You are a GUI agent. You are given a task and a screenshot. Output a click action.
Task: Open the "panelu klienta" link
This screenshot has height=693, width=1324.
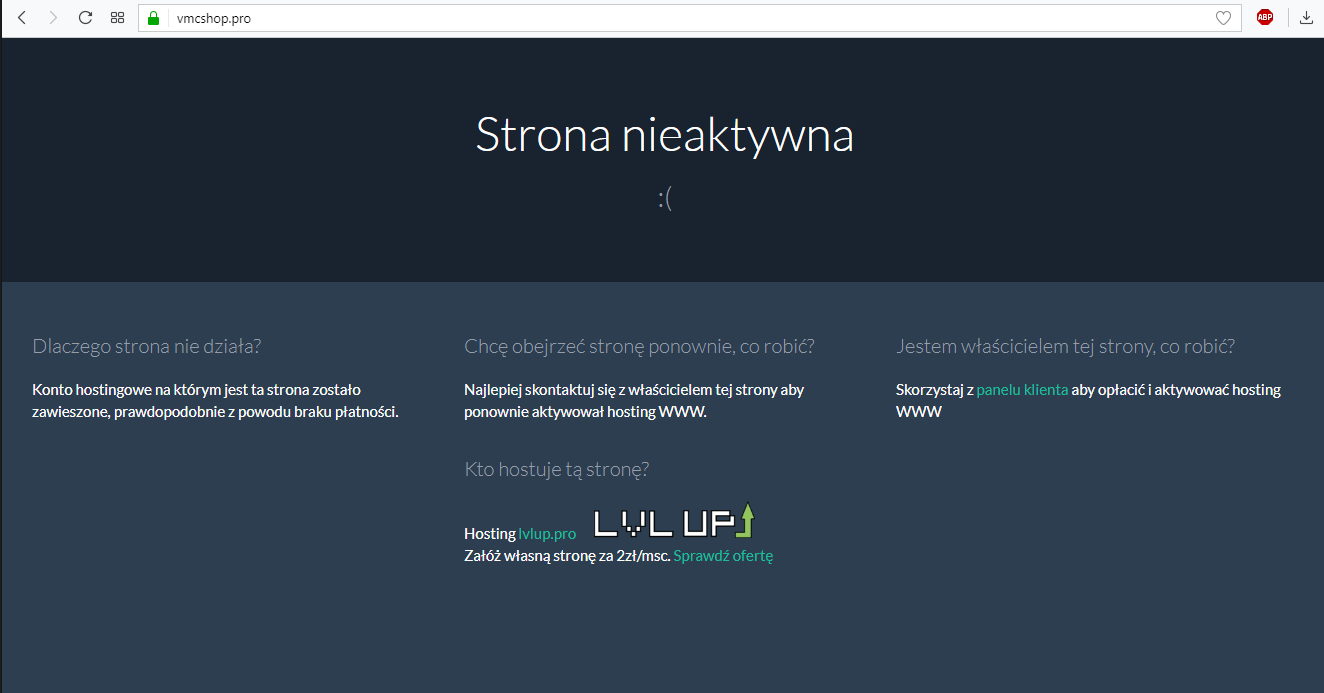[1022, 390]
